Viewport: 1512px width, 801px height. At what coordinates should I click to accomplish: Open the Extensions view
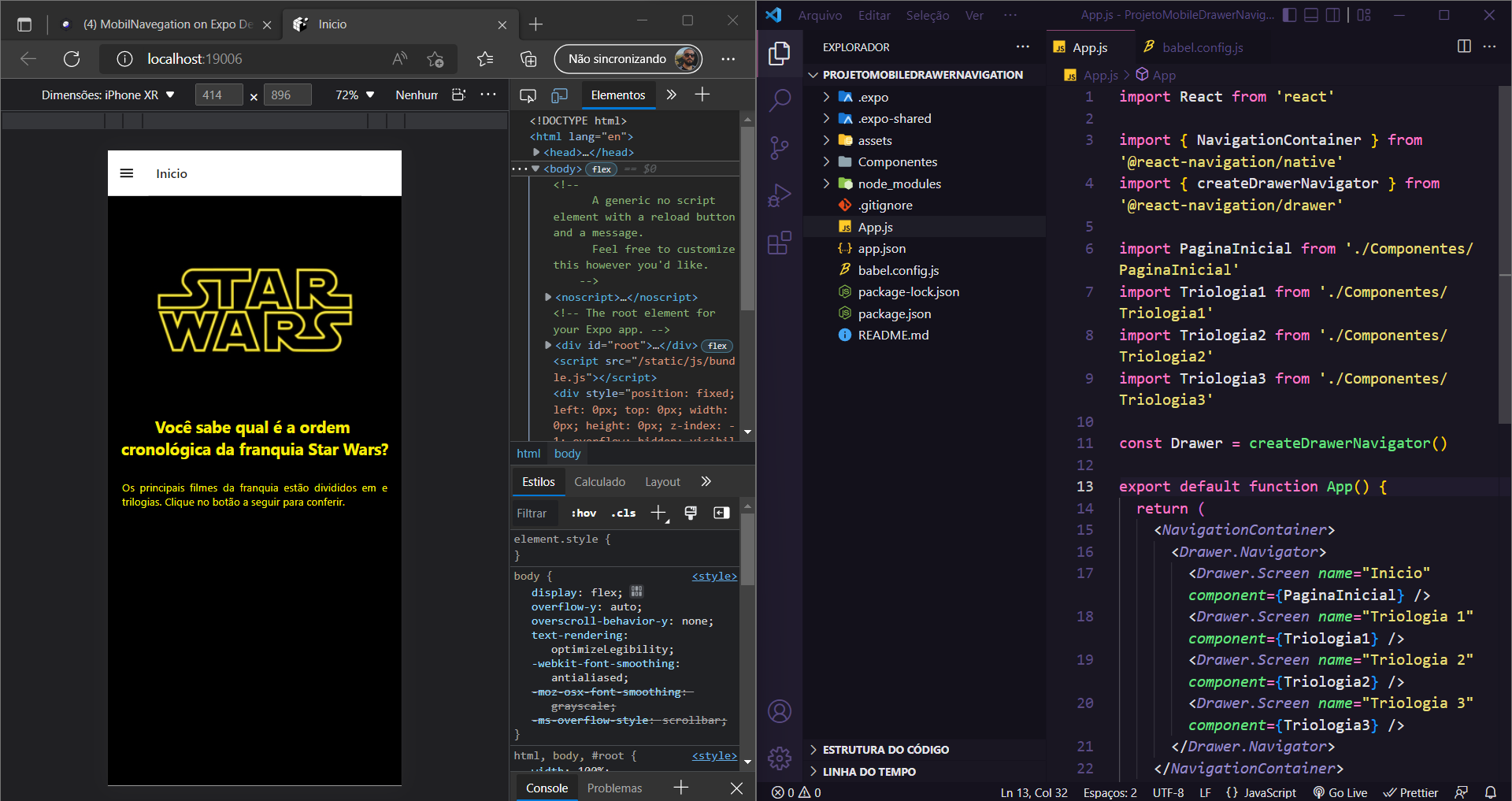pyautogui.click(x=779, y=243)
